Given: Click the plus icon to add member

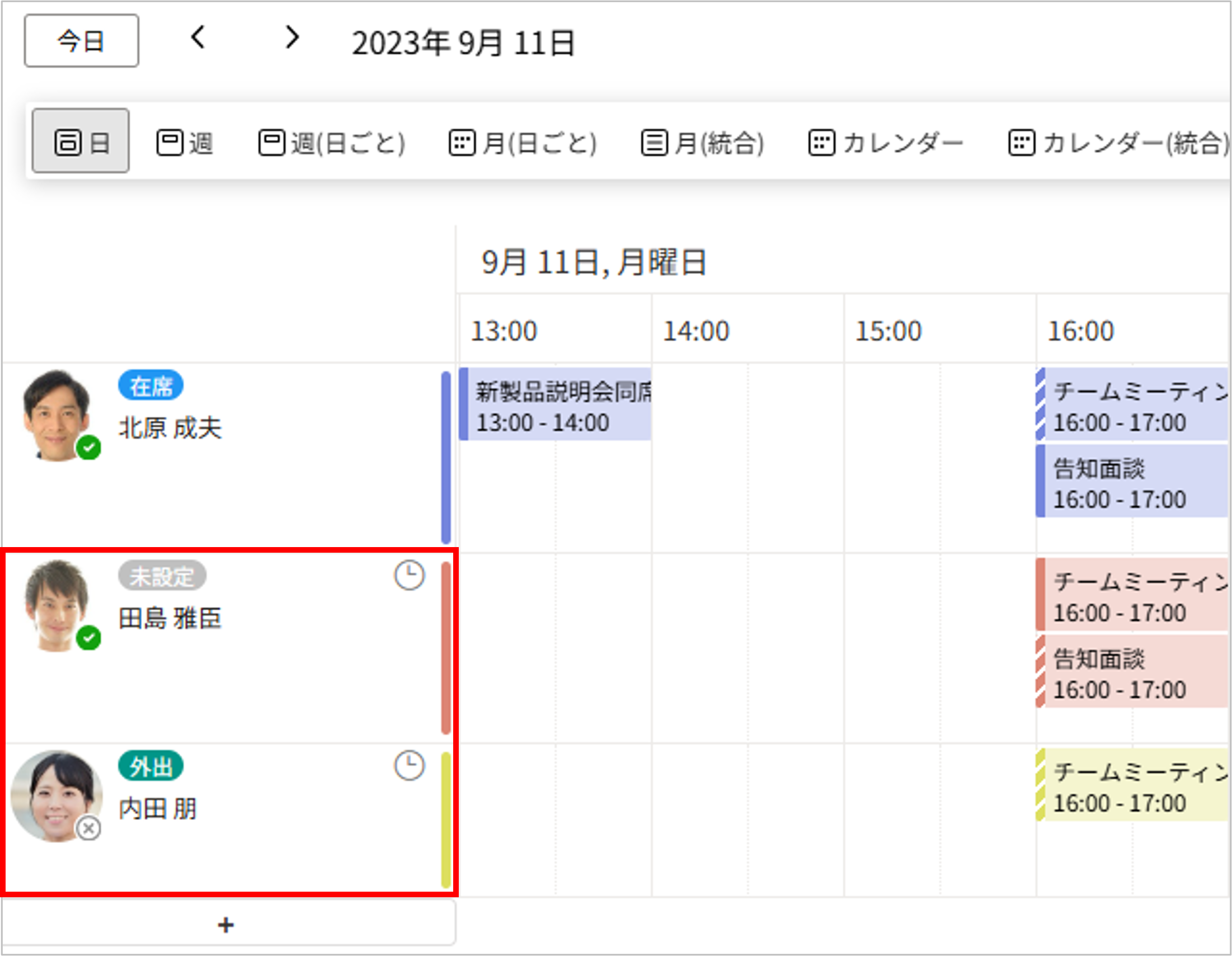Looking at the screenshot, I should 225,925.
